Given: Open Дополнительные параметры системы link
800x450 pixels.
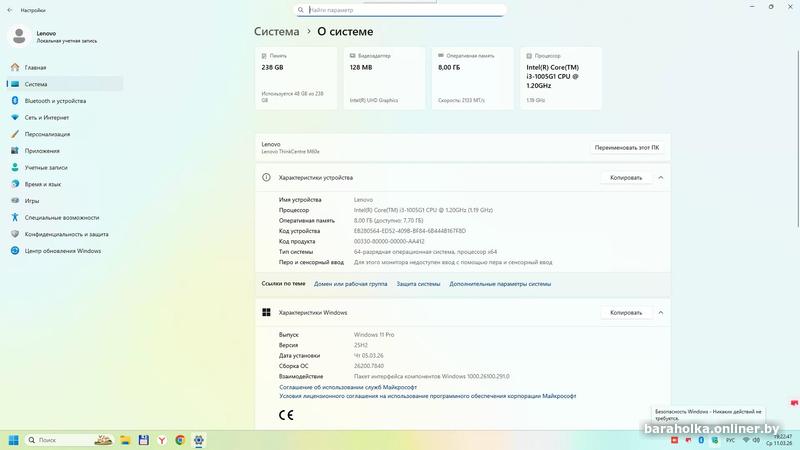Looking at the screenshot, I should (500, 284).
